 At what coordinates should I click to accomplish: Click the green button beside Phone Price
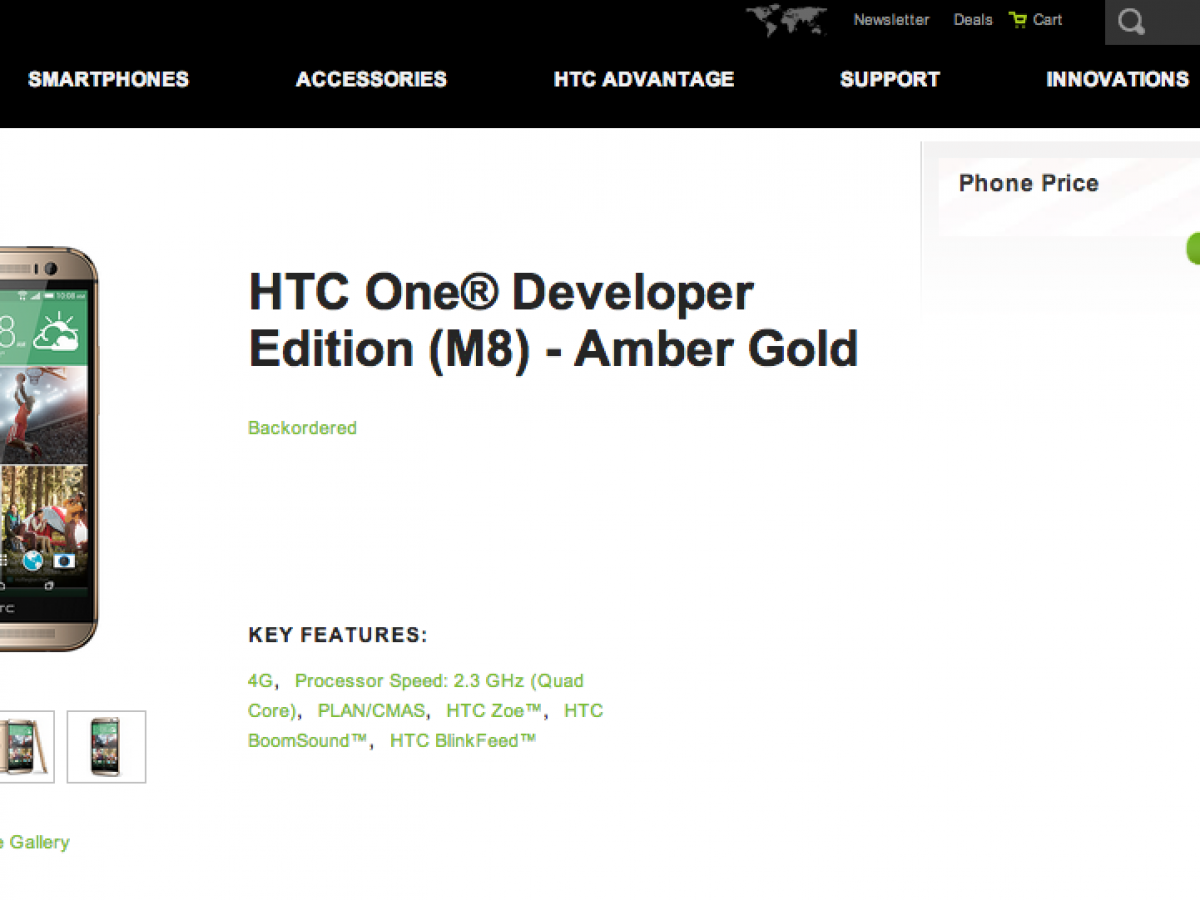tap(1193, 249)
